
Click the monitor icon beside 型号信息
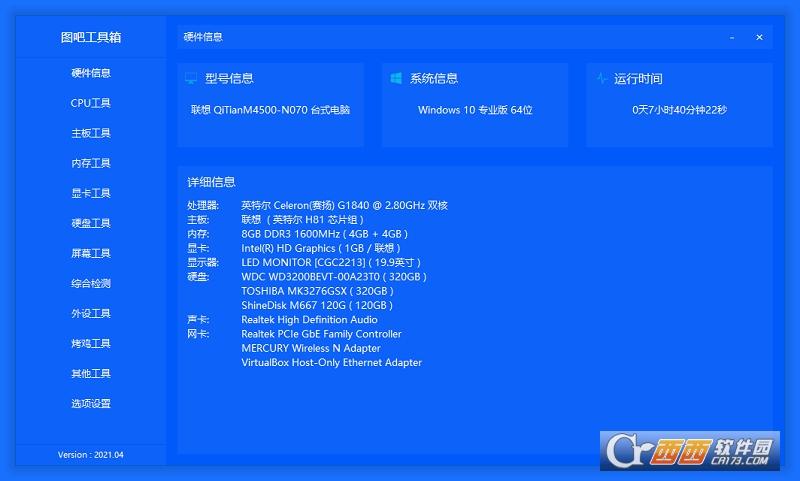[x=191, y=78]
